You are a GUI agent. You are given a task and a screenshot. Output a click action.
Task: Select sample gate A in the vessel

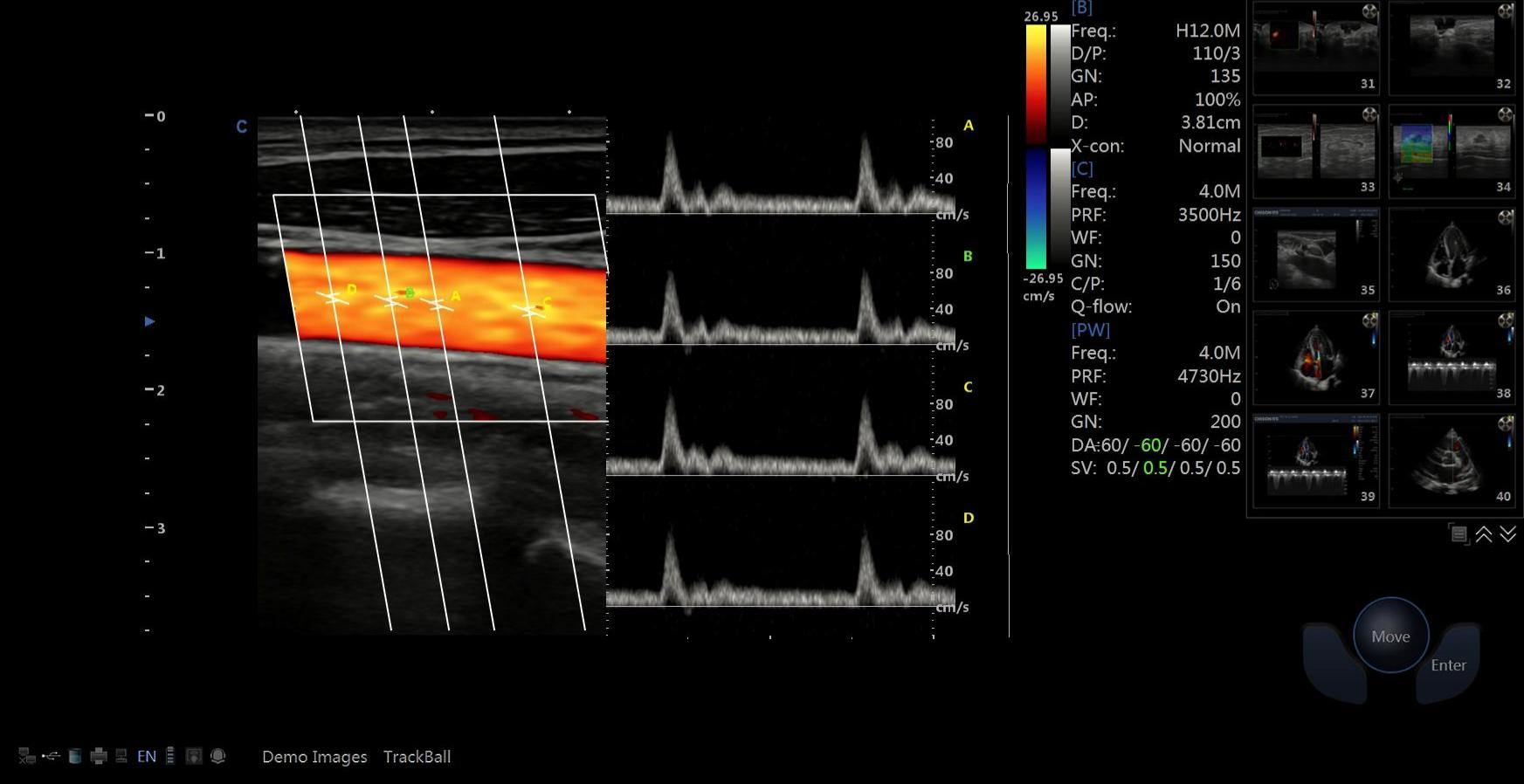435,305
